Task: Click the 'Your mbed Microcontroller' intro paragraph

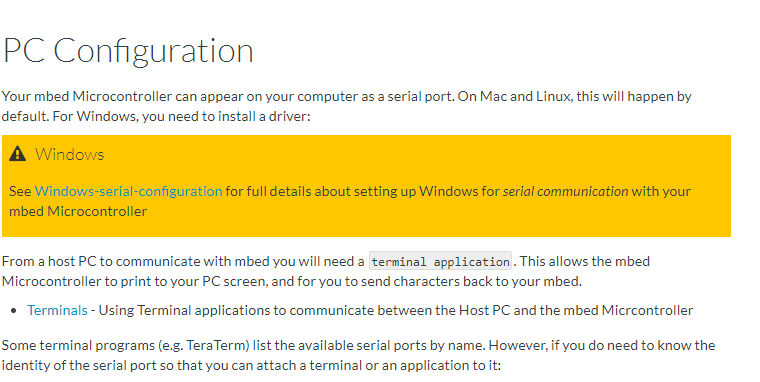Action: (347, 106)
